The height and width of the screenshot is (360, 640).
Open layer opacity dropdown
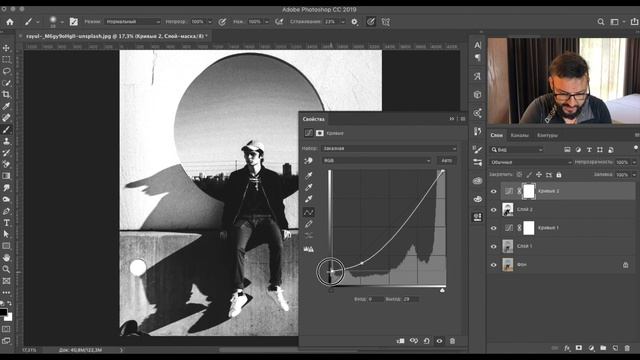(634, 162)
